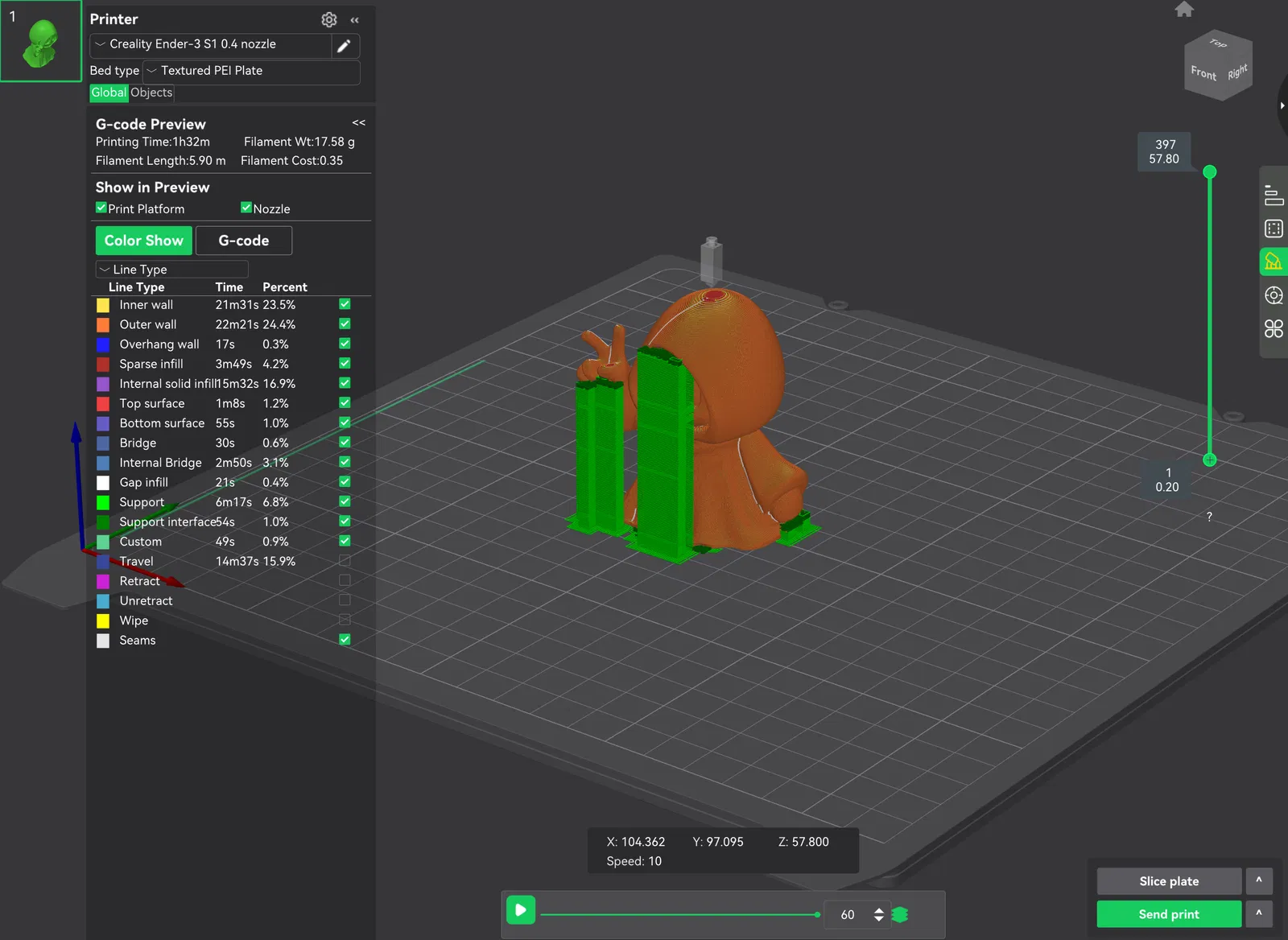Click the Wipe yellow color swatch
The width and height of the screenshot is (1288, 940).
tap(103, 620)
